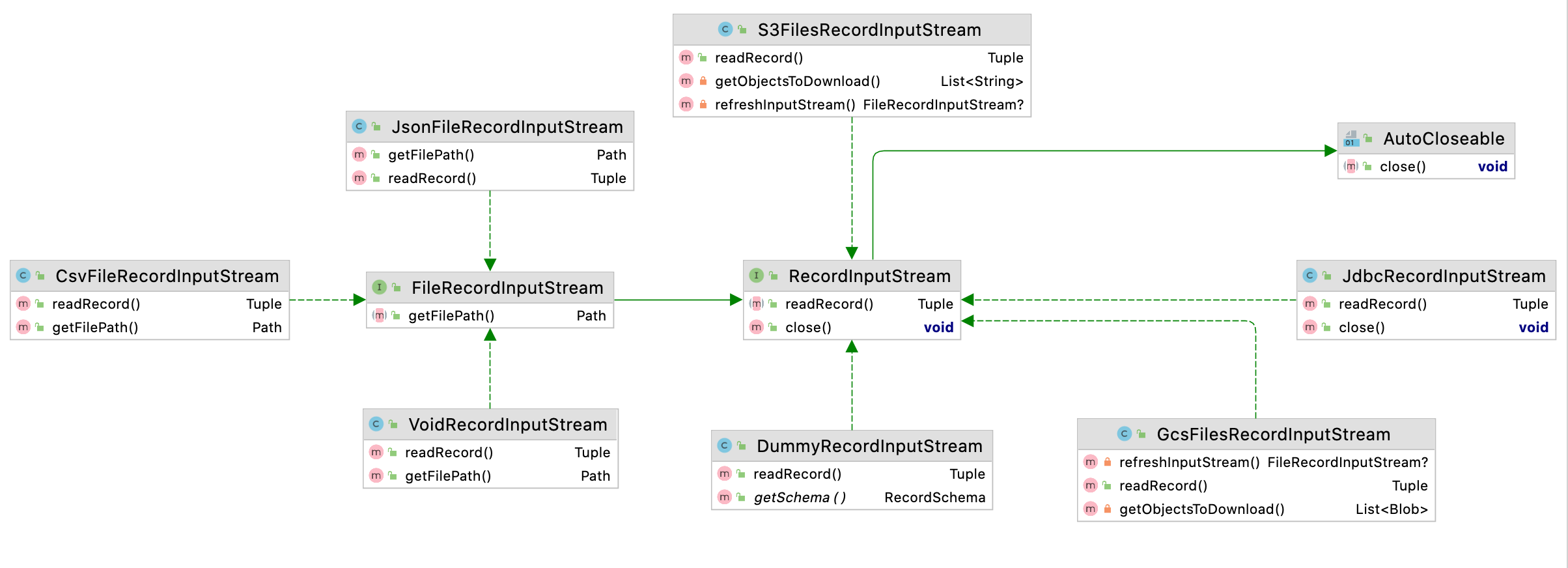Select the FileRecordInputStream interface header
Viewport: 1568px width, 568px height.
(490, 287)
